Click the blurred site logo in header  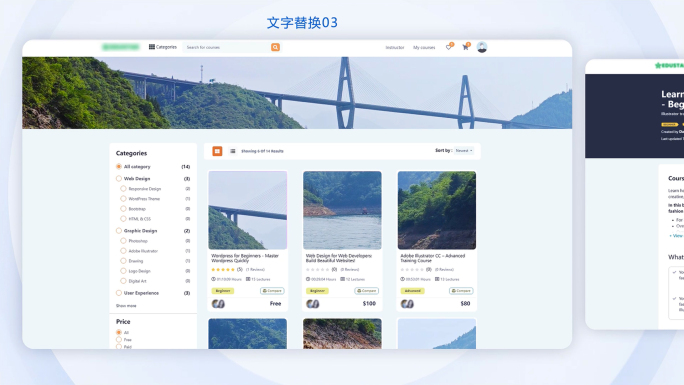(121, 47)
